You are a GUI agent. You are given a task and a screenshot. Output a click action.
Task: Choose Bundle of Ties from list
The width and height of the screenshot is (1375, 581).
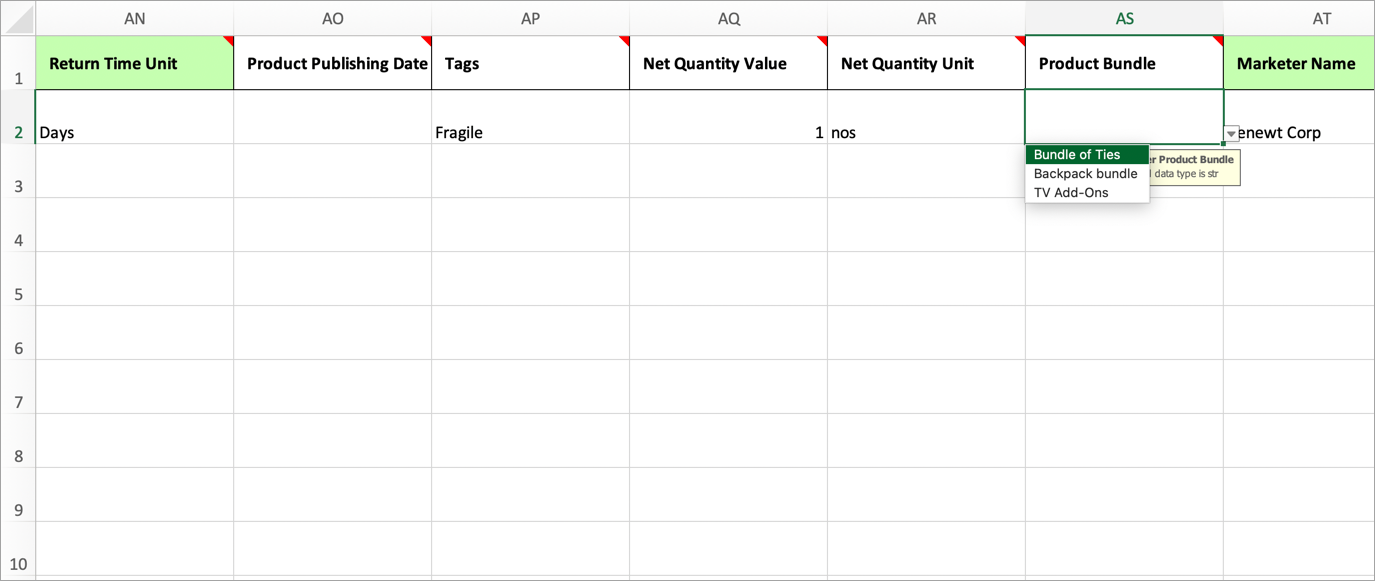pyautogui.click(x=1087, y=155)
